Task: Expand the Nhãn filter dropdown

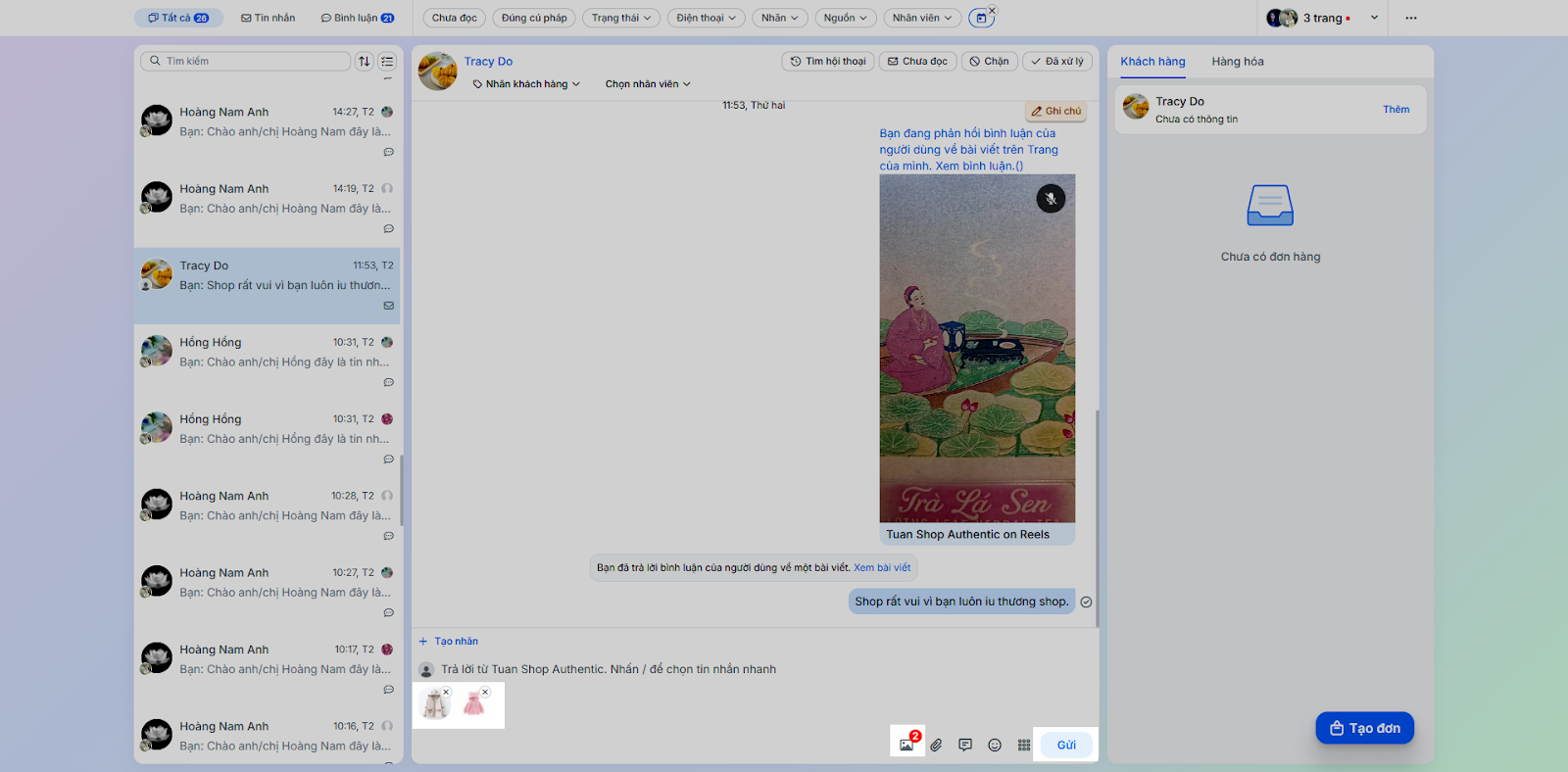Action: pos(780,18)
